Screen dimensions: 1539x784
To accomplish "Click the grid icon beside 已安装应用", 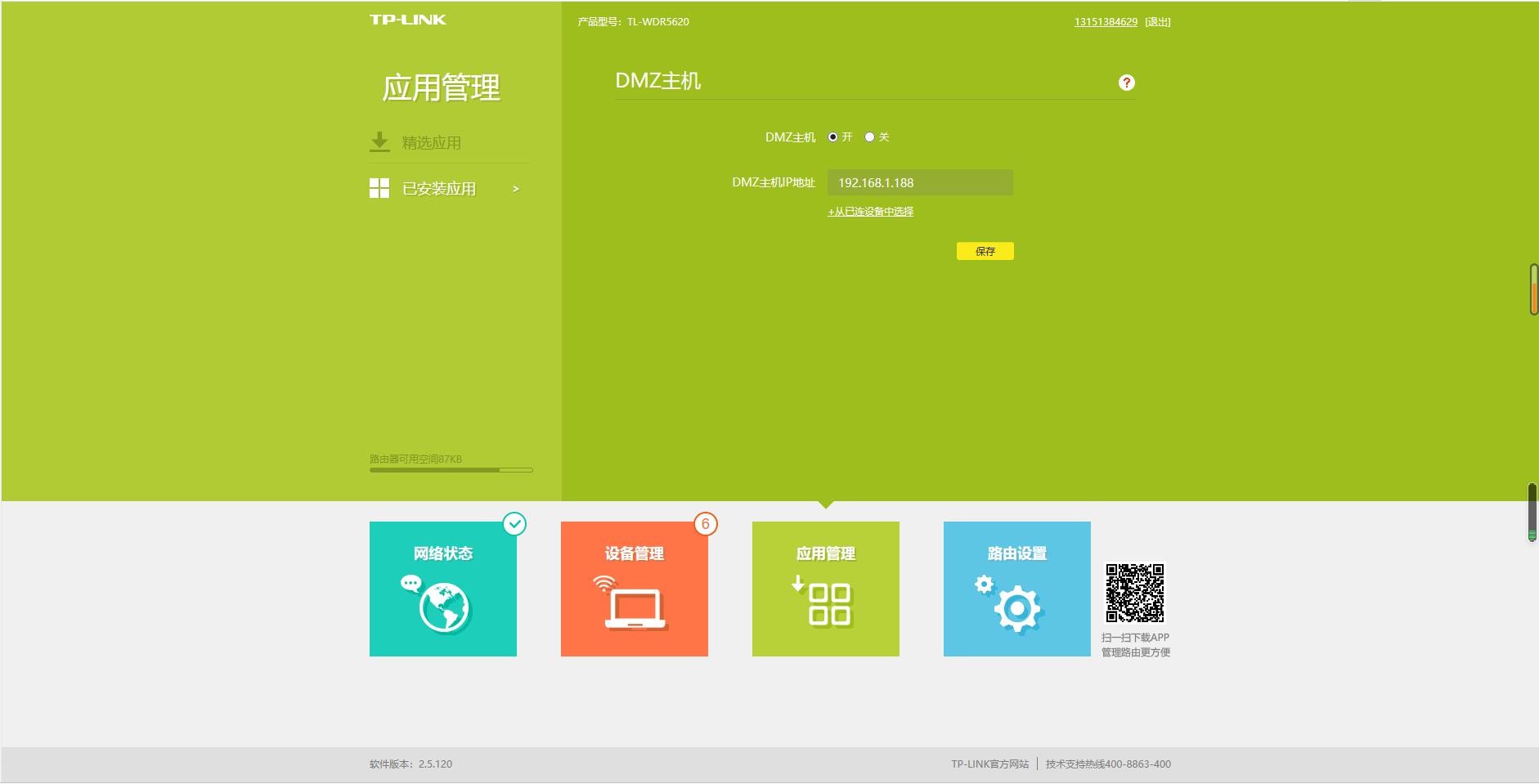I will tap(379, 189).
